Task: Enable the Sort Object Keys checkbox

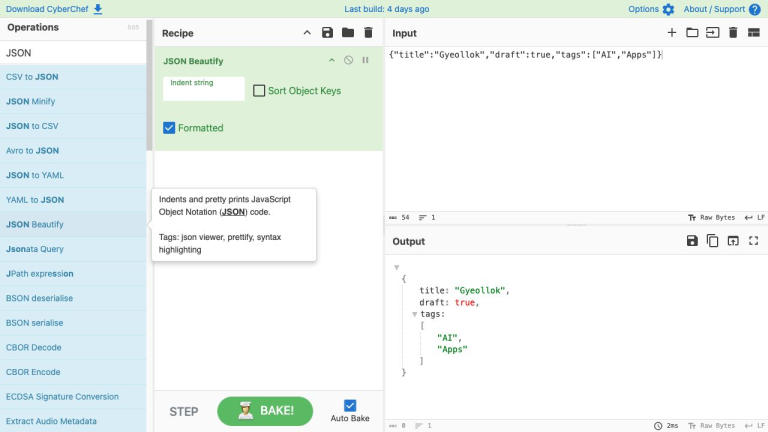Action: [259, 91]
